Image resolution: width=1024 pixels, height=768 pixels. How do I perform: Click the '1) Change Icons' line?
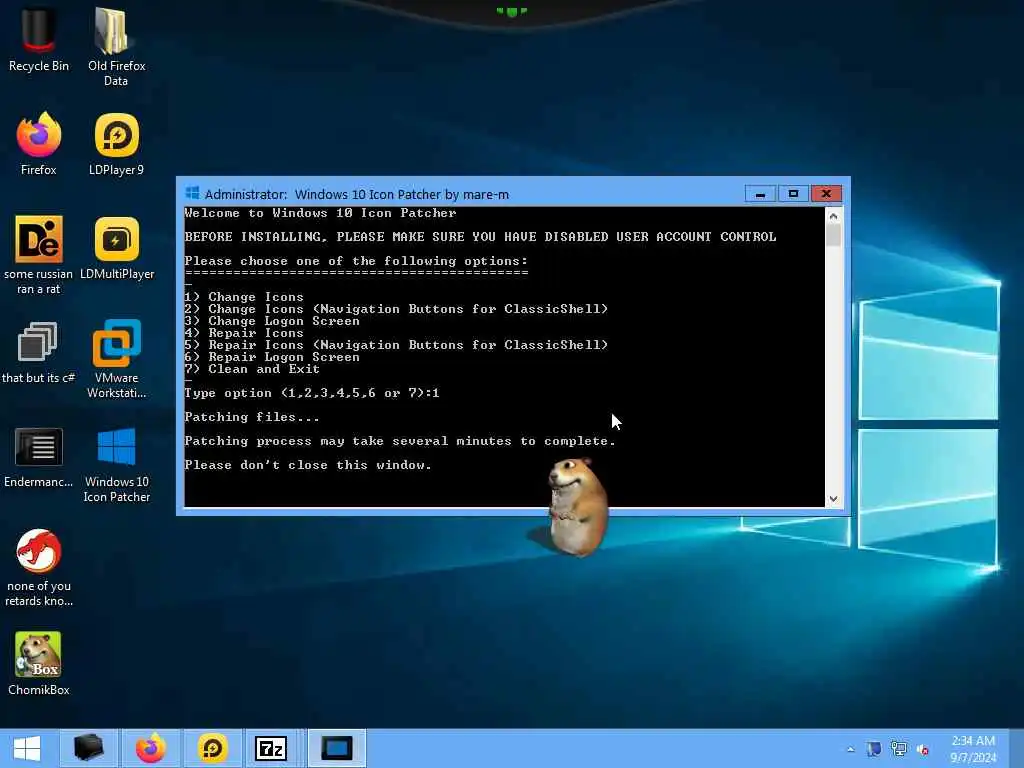244,297
